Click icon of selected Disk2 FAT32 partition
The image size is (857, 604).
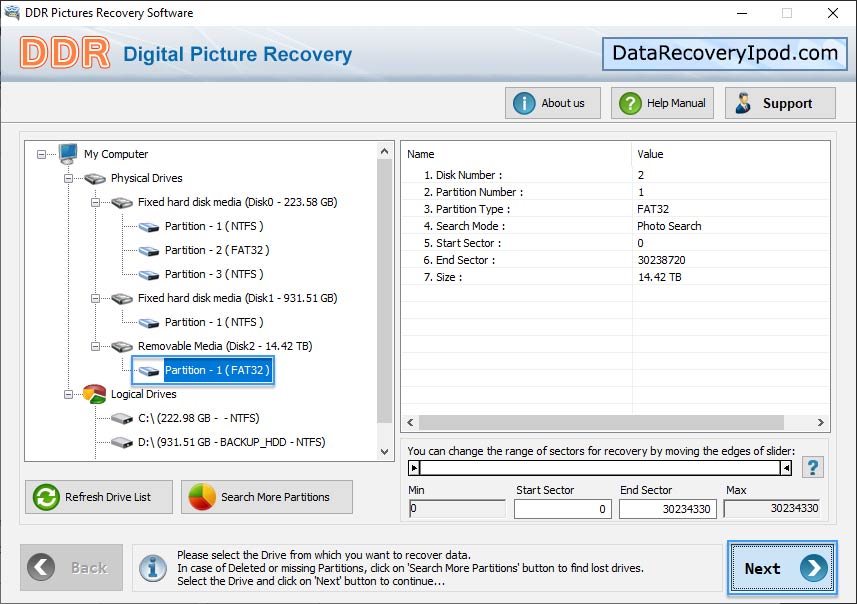tap(149, 371)
